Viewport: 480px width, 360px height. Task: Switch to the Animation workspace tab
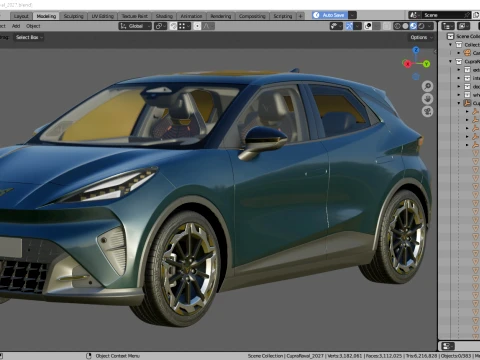coord(191,16)
